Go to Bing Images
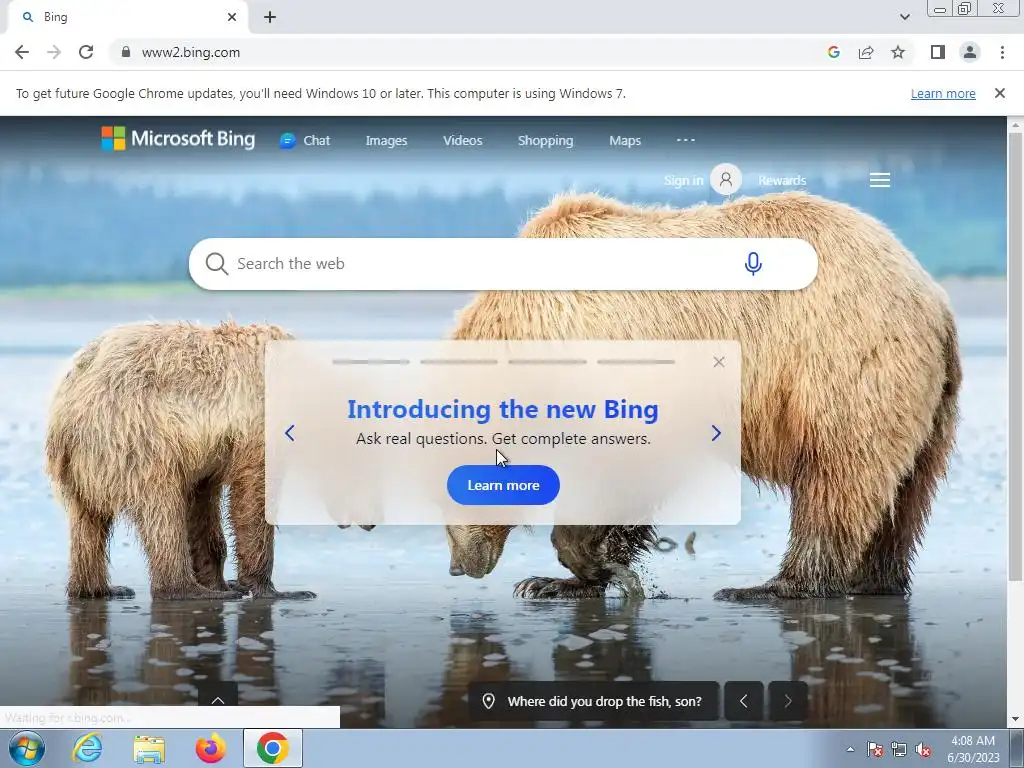The height and width of the screenshot is (768, 1024). pyautogui.click(x=386, y=140)
